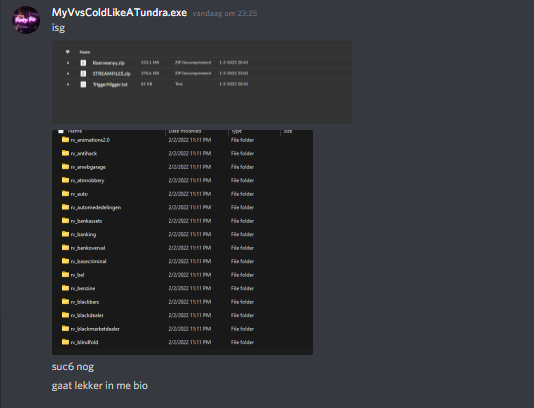Open the avatar of MyVvsColdLikeATundra.exe
The height and width of the screenshot is (408, 534).
[x=26, y=20]
